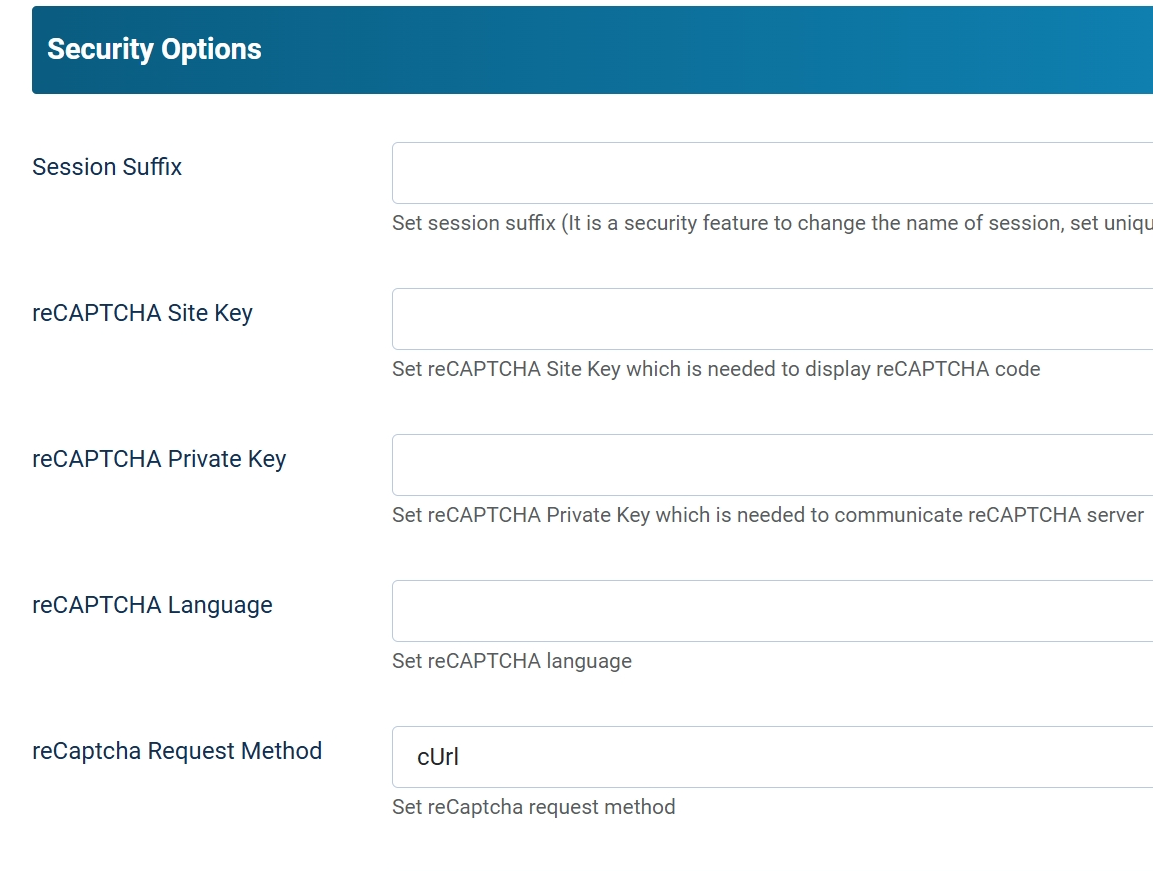This screenshot has height=871, width=1153.
Task: Click the reCAPTCHA Site Key label
Action: coord(142,313)
